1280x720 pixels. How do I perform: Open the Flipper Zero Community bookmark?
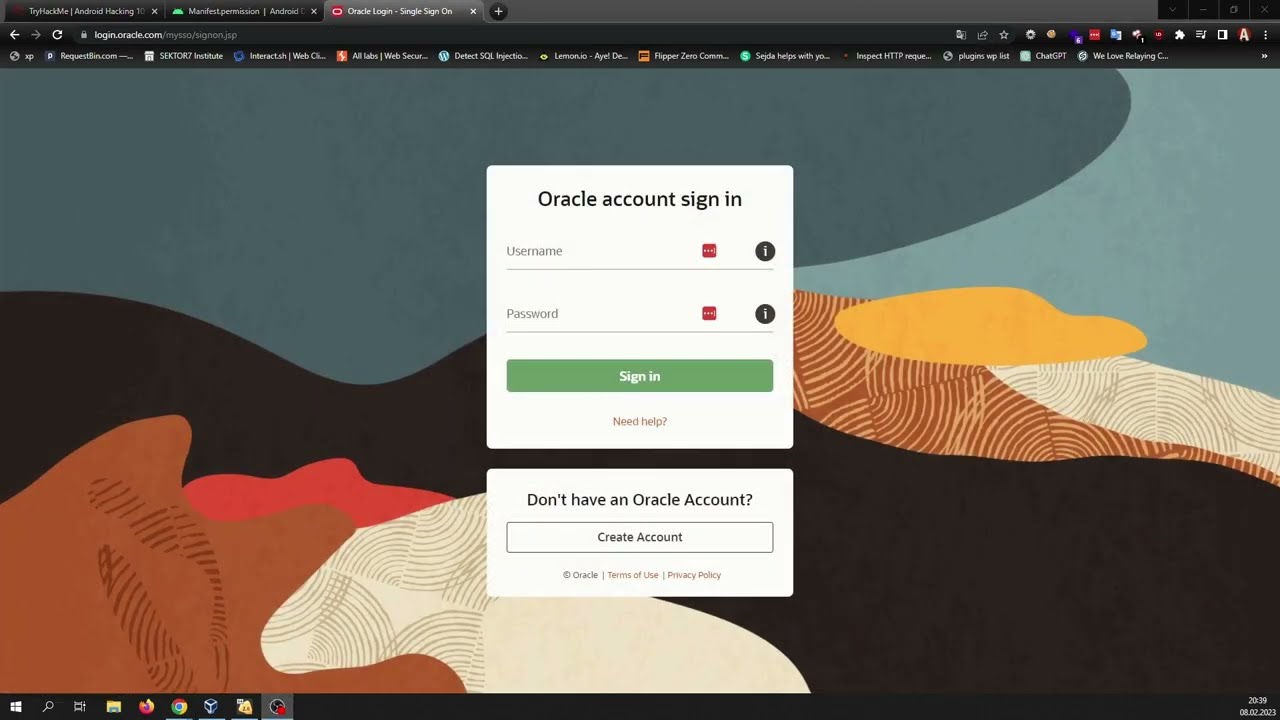pyautogui.click(x=684, y=56)
